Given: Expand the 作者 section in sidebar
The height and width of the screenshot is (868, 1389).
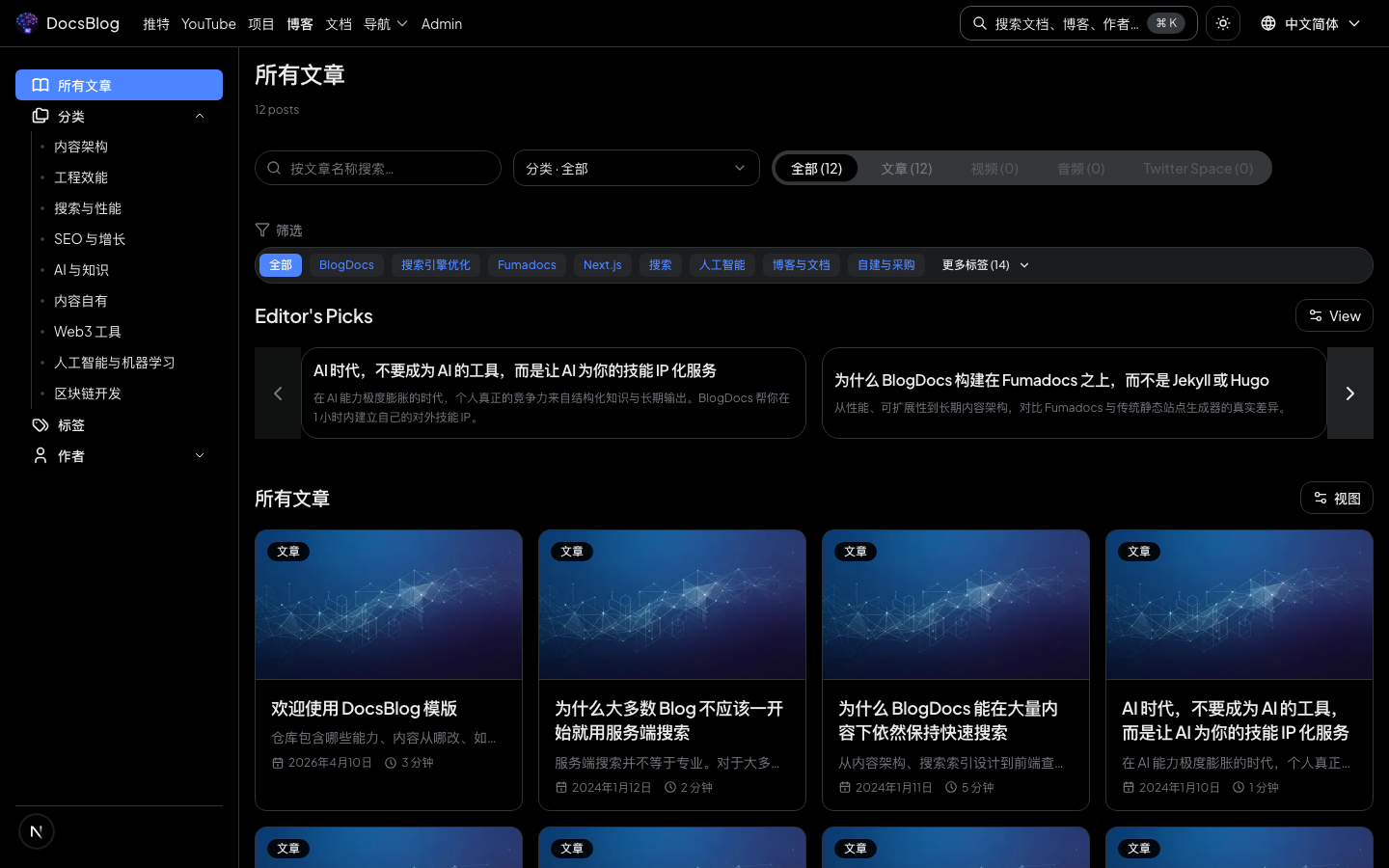Looking at the screenshot, I should pos(200,455).
